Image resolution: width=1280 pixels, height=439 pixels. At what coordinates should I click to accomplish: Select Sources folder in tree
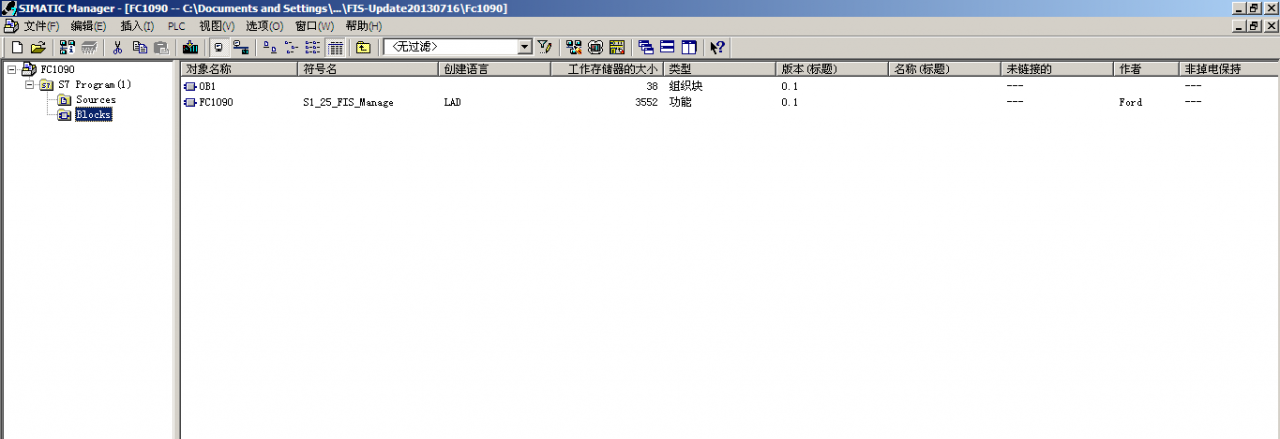[x=96, y=100]
